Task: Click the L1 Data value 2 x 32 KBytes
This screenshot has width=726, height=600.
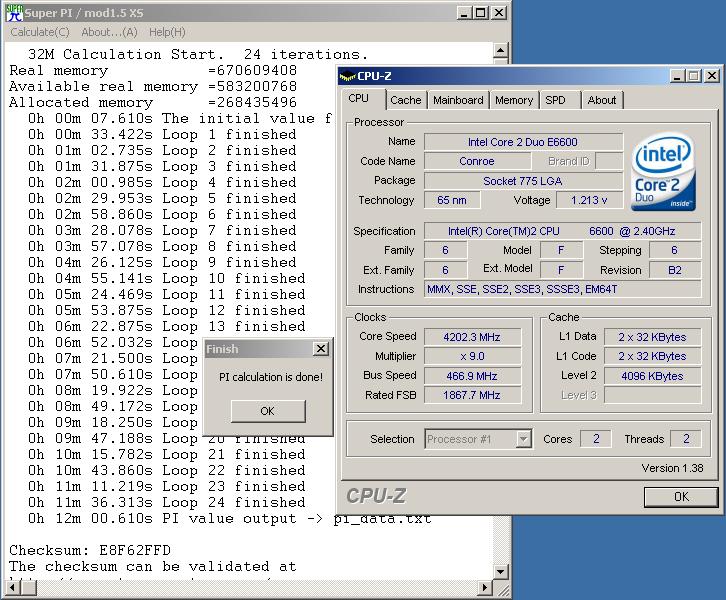Action: pyautogui.click(x=652, y=337)
